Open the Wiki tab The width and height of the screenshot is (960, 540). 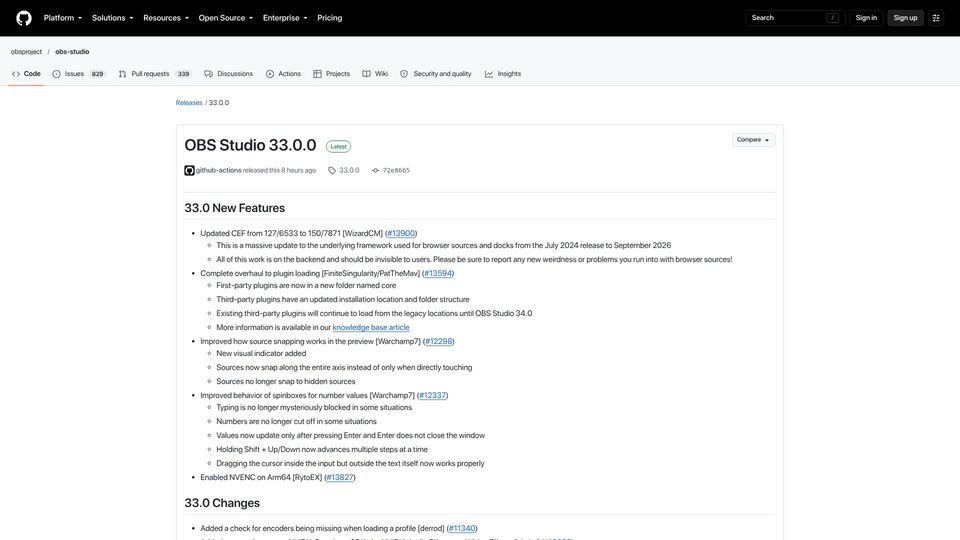pyautogui.click(x=375, y=73)
